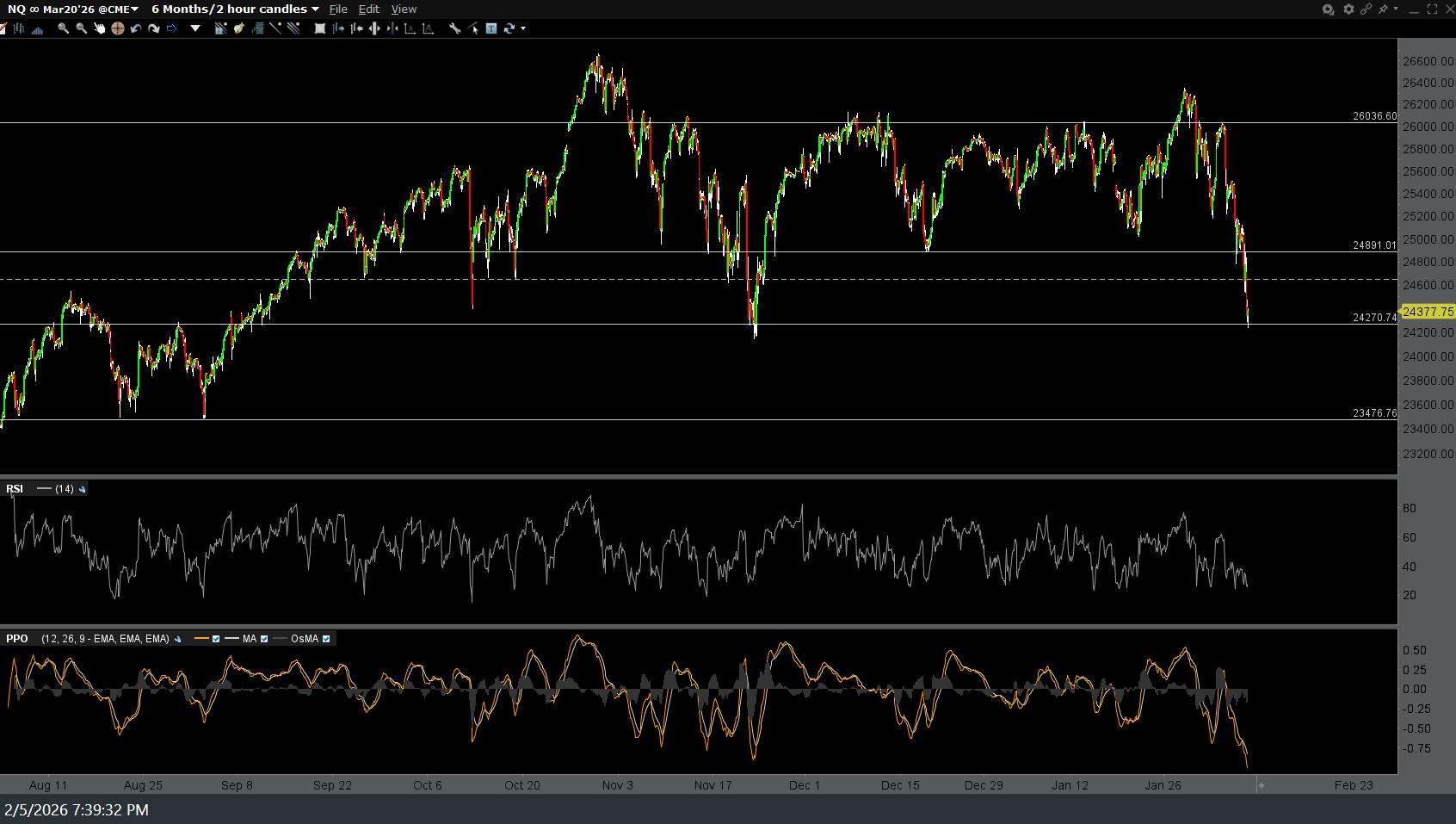Click the PPO indicator label
The width and height of the screenshot is (1456, 824).
(x=17, y=639)
